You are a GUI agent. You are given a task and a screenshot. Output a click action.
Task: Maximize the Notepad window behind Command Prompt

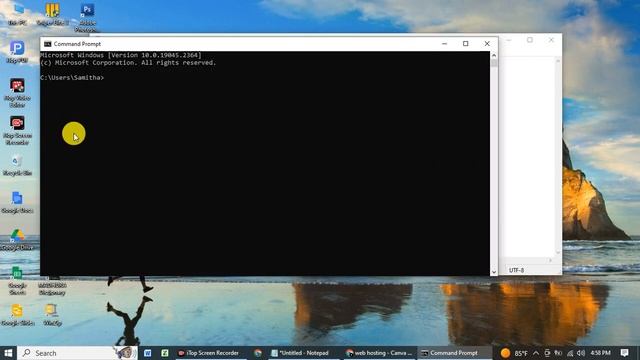coord(530,40)
